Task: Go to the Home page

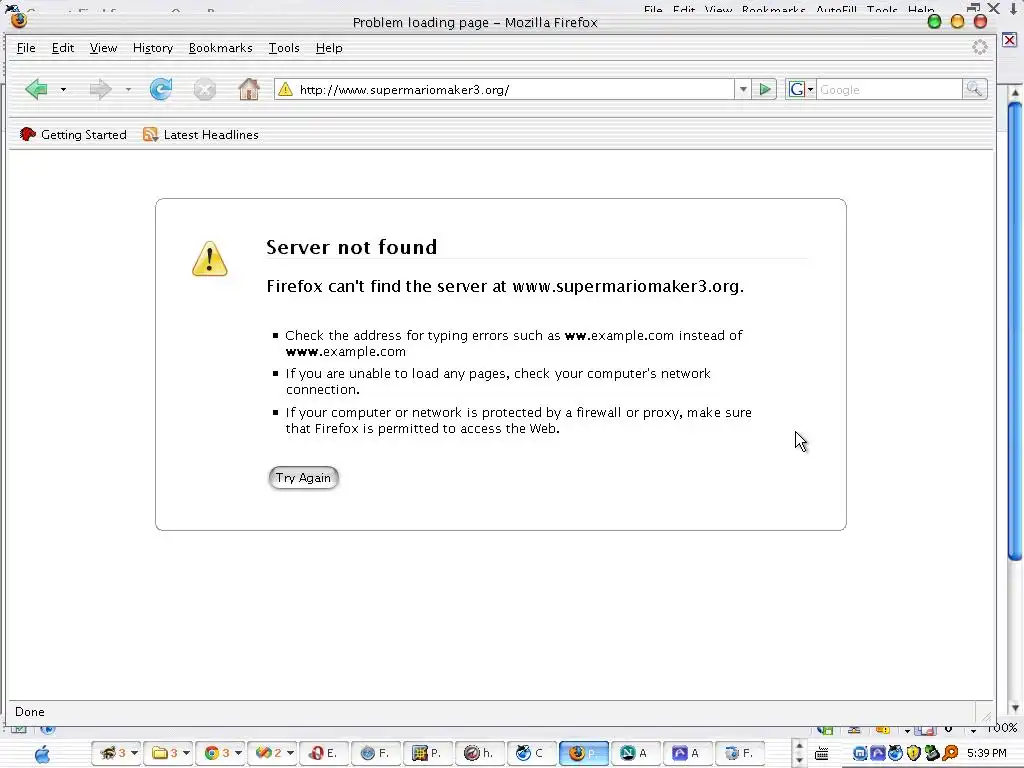Action: [x=249, y=89]
